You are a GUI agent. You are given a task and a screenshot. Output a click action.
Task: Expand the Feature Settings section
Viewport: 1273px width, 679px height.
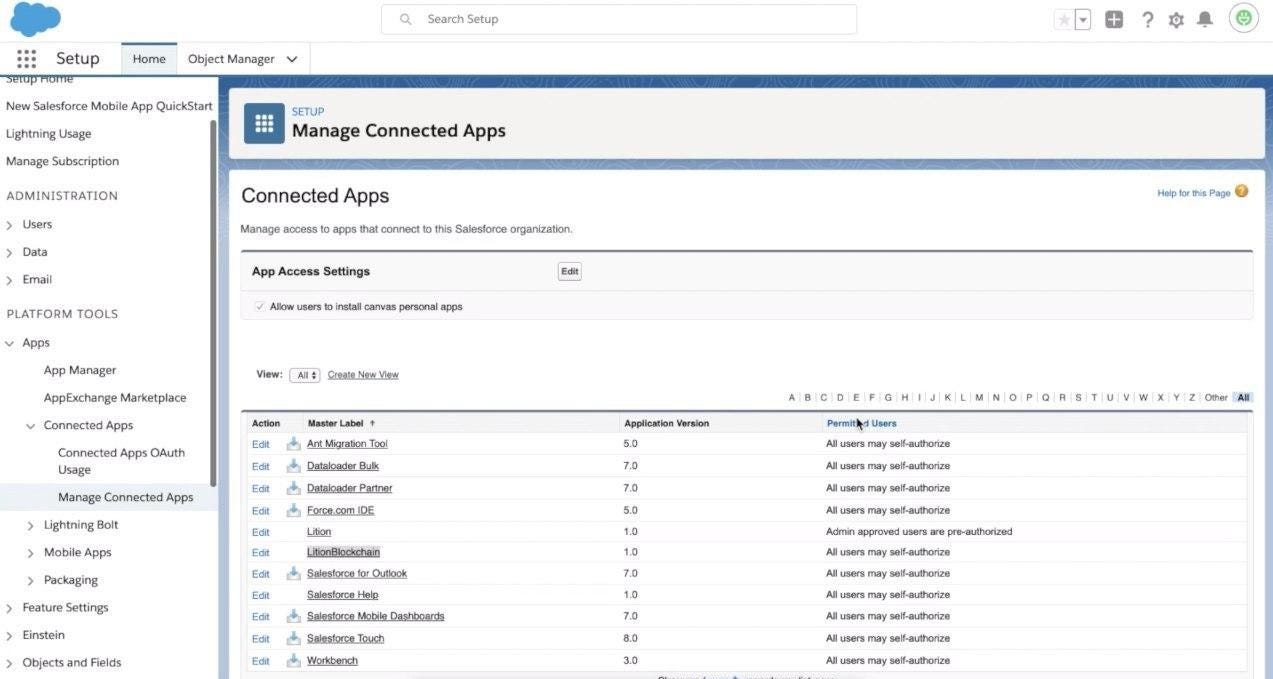tap(10, 608)
